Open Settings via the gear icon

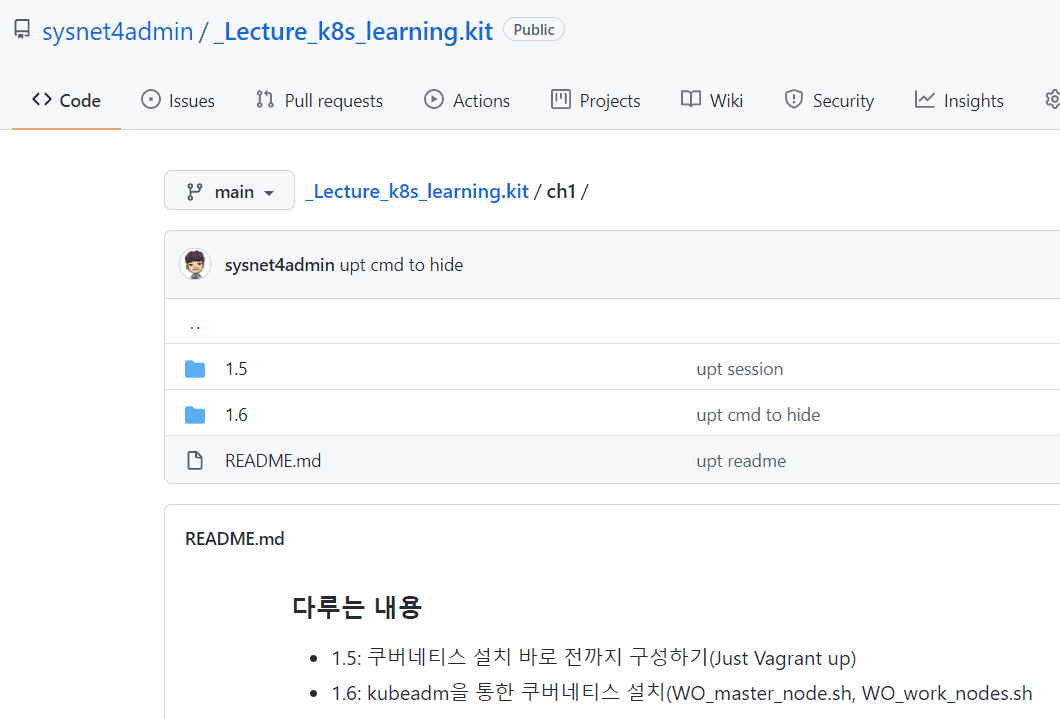point(1053,99)
